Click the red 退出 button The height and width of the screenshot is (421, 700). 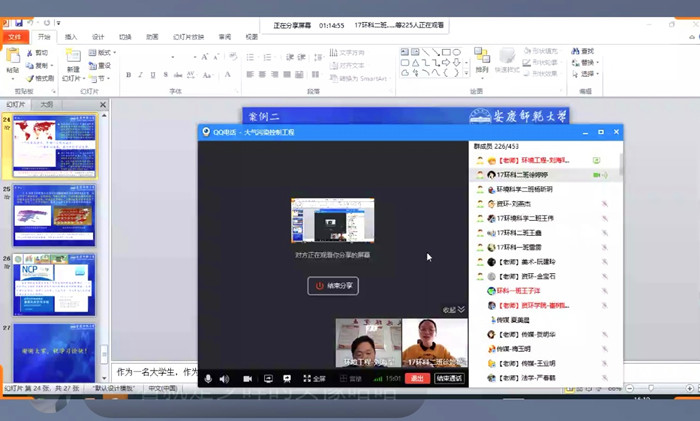pyautogui.click(x=418, y=379)
